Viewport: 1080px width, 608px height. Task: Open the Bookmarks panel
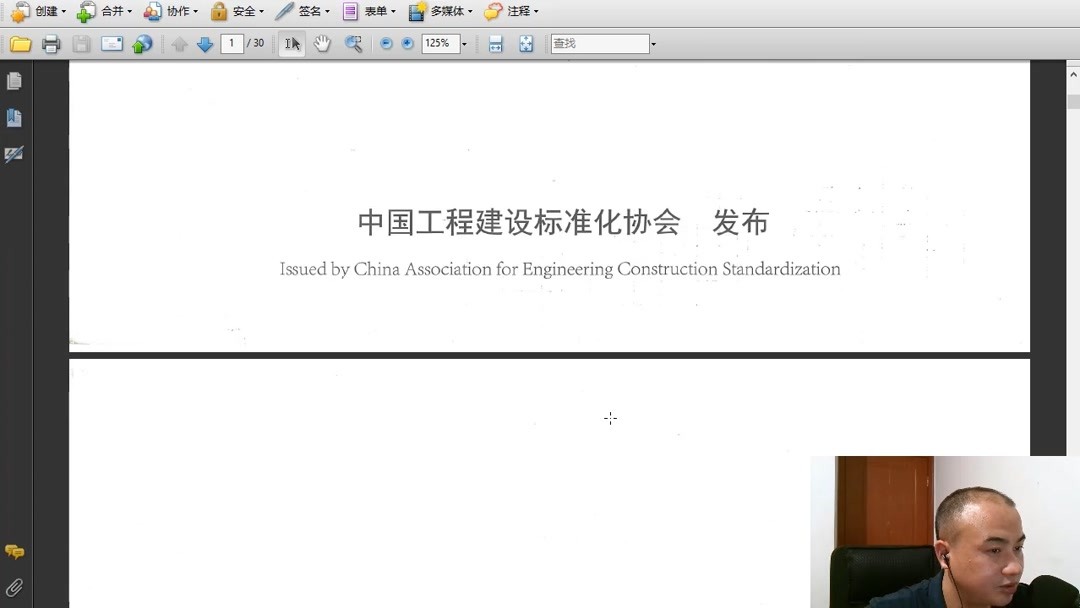click(x=14, y=117)
